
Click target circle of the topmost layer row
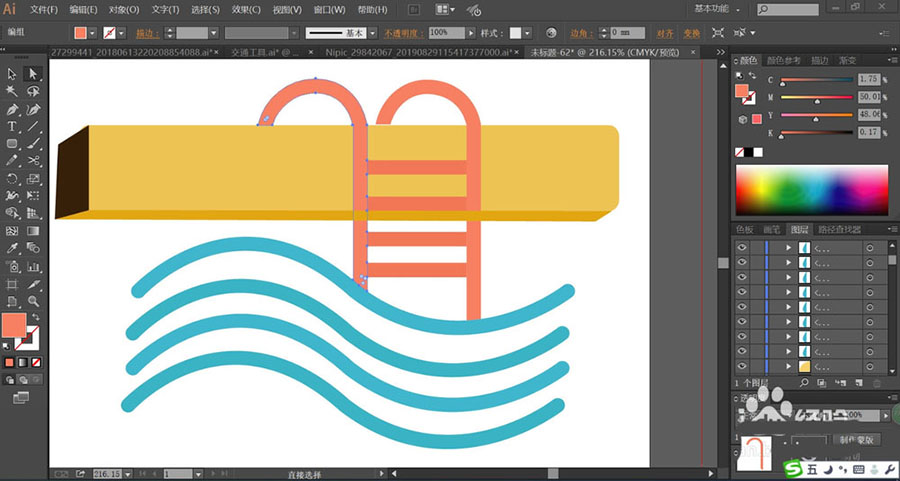point(870,247)
